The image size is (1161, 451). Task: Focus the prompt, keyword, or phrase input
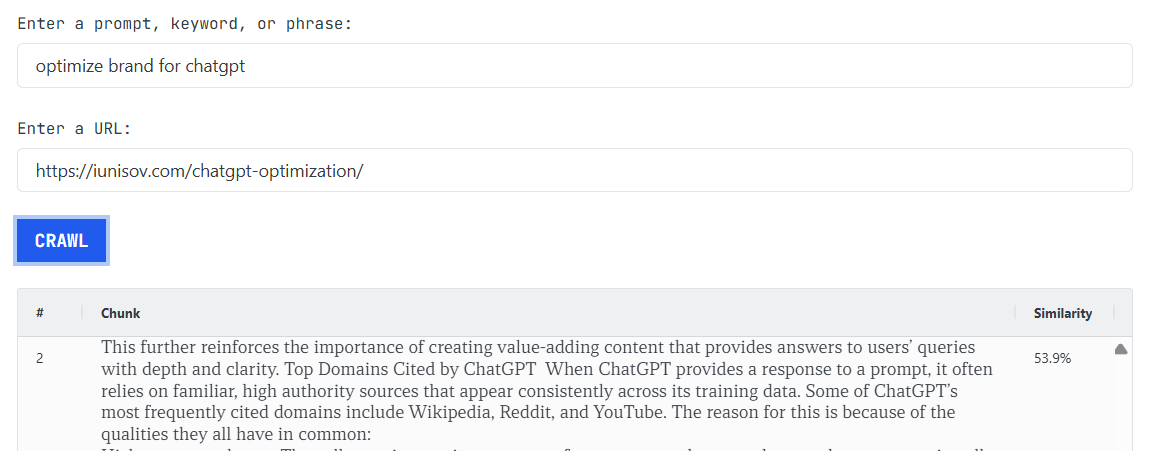point(574,66)
